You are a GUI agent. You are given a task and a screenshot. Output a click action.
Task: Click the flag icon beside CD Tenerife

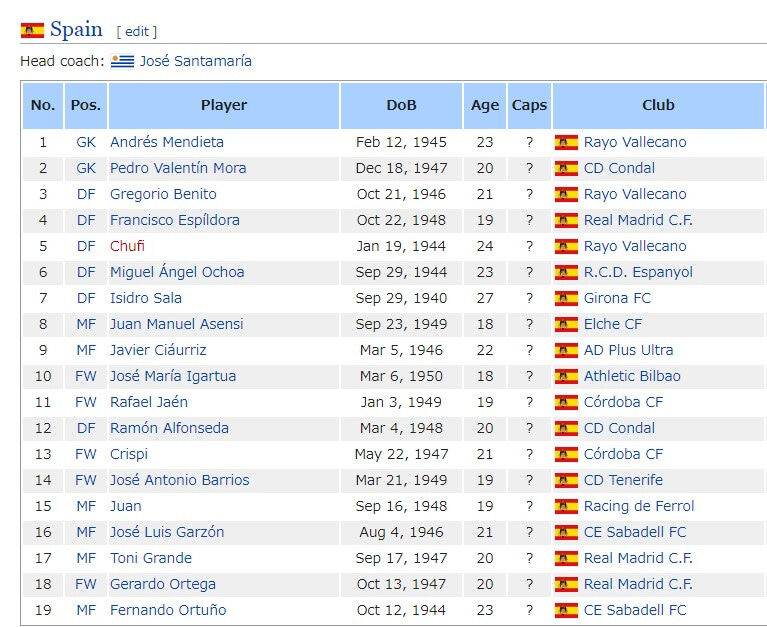click(566, 480)
